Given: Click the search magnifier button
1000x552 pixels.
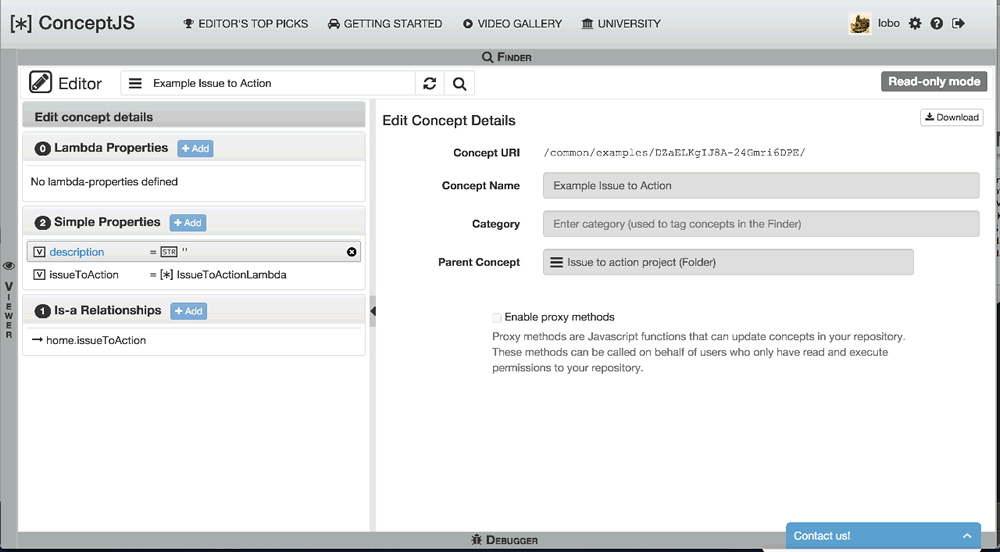Looking at the screenshot, I should 459,84.
